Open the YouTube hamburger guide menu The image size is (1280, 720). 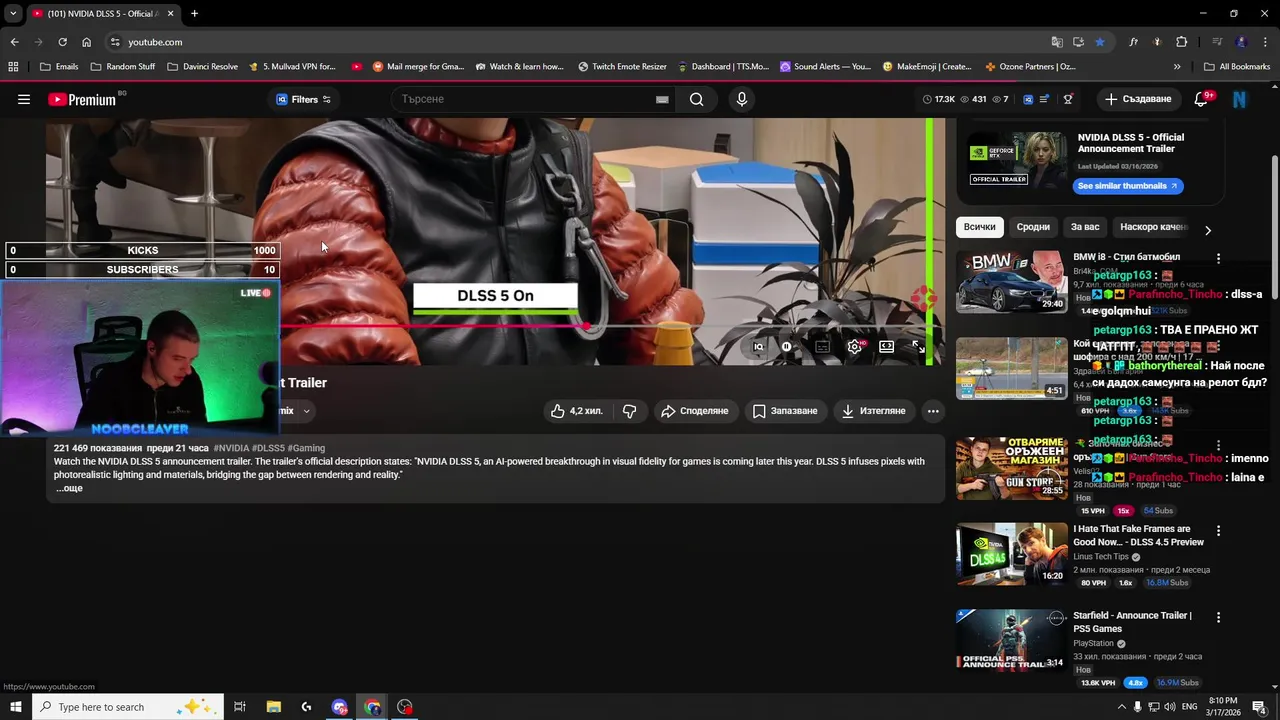[24, 99]
